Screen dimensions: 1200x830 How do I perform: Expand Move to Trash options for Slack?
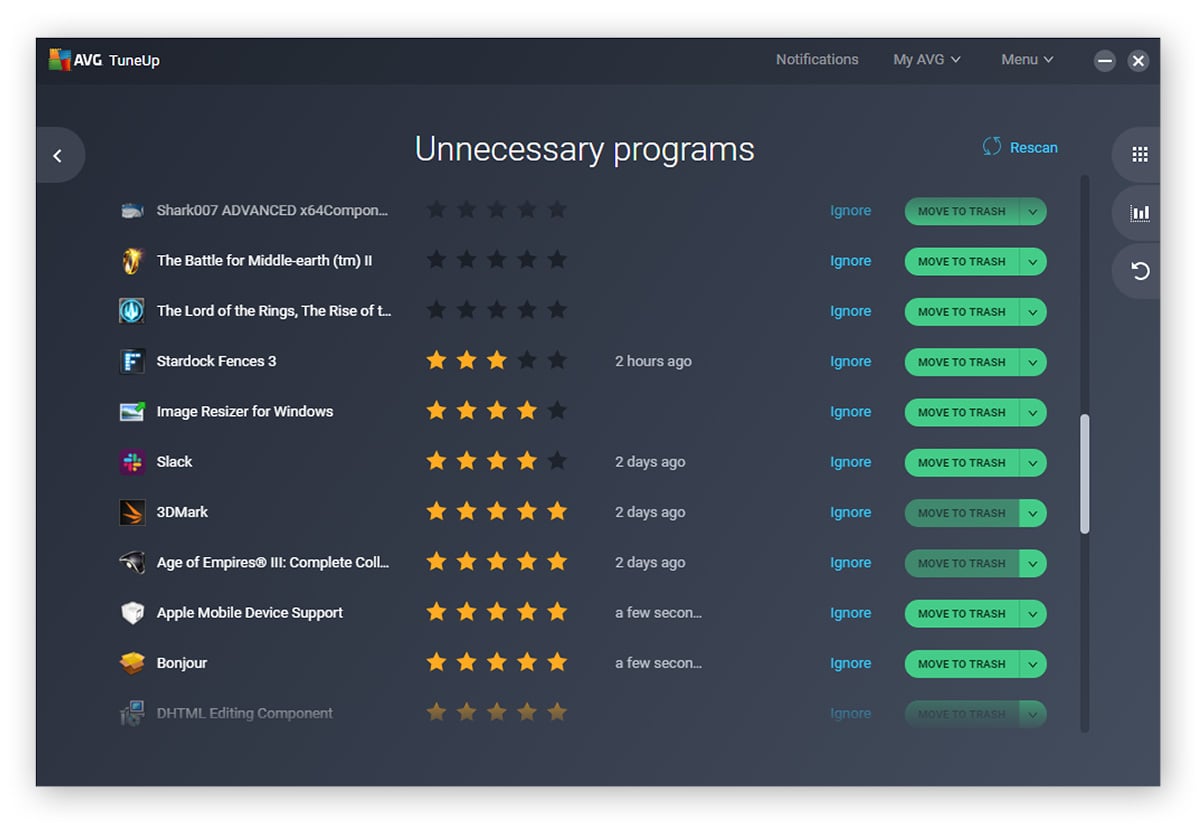(x=1033, y=463)
